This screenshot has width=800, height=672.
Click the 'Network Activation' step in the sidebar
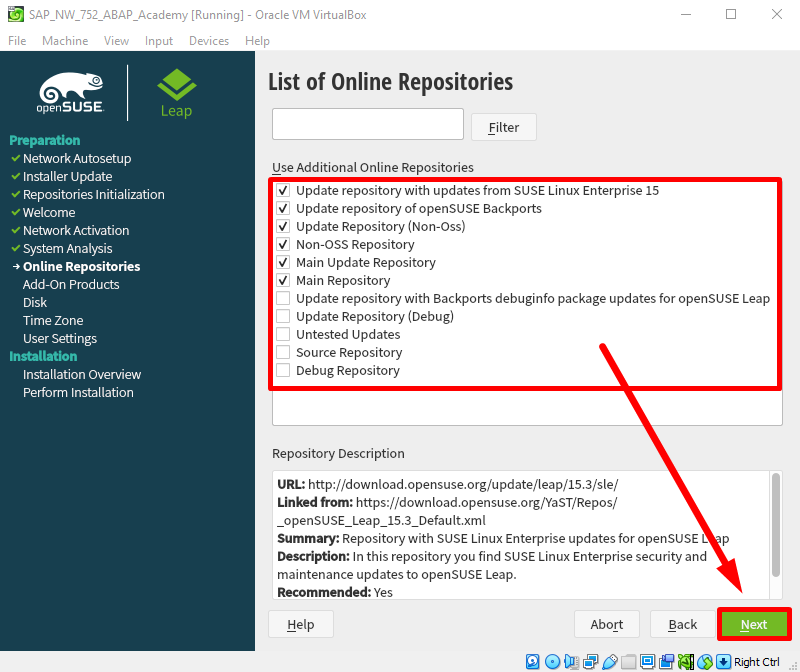tap(76, 231)
